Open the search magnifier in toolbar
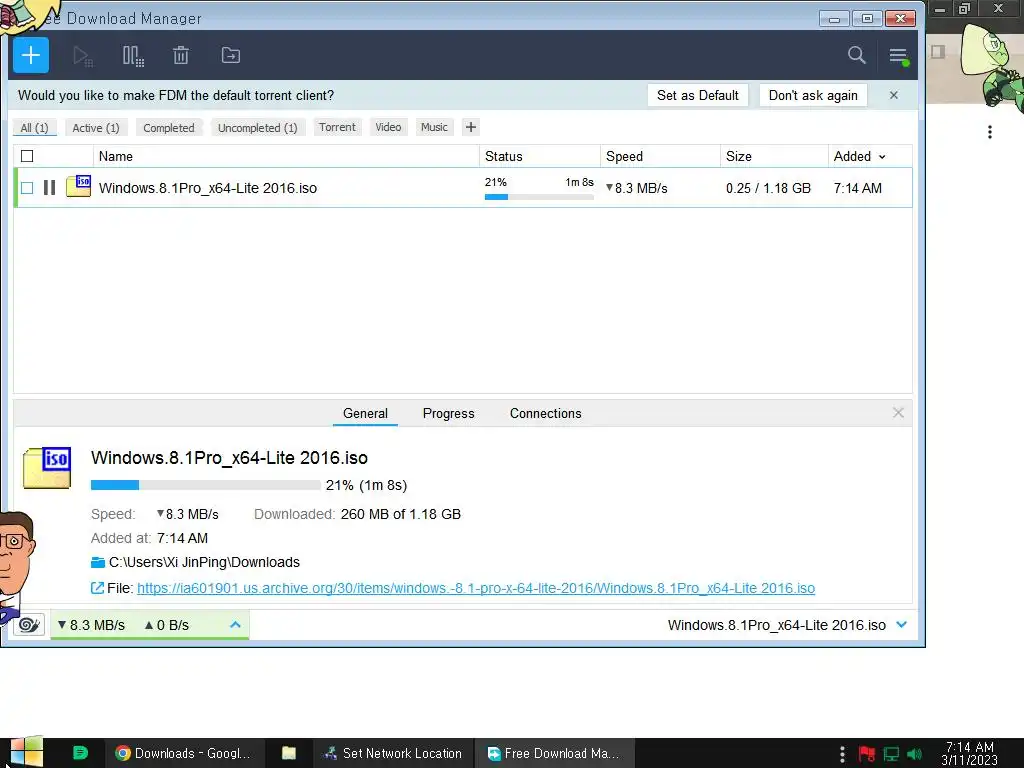The width and height of the screenshot is (1024, 768). coord(856,55)
